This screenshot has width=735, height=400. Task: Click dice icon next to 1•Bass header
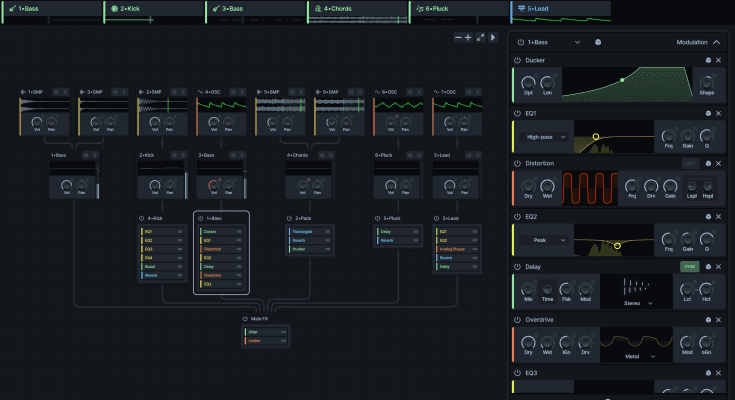pos(598,43)
